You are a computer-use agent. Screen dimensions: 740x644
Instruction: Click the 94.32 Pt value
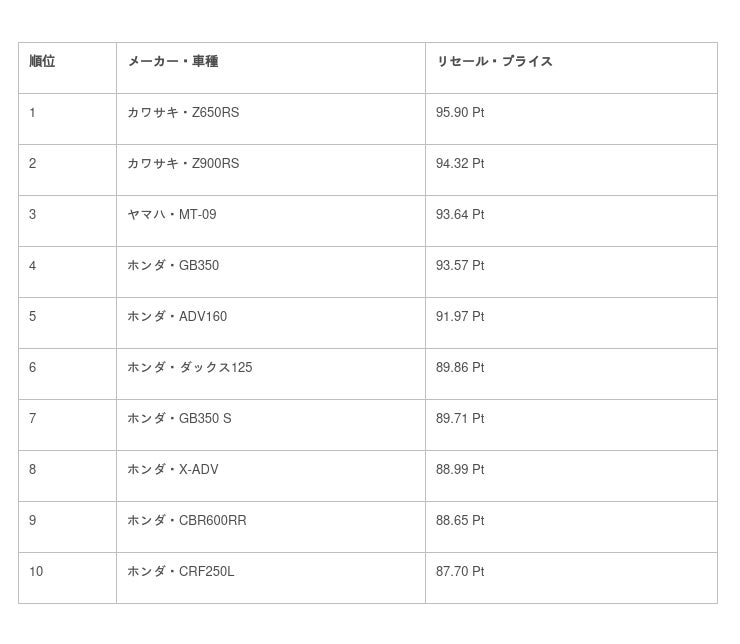(x=460, y=164)
